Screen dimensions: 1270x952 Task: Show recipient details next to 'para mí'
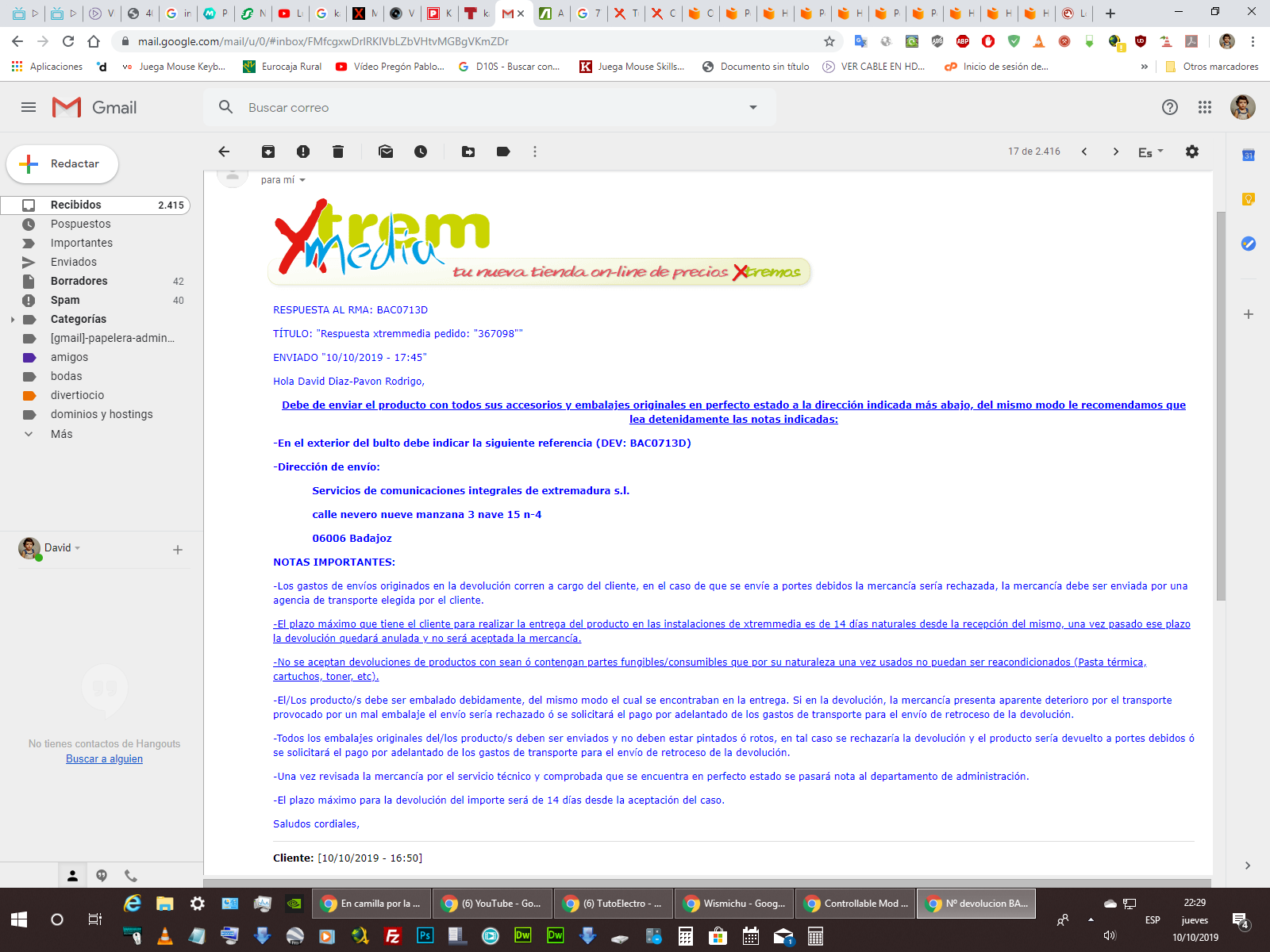pyautogui.click(x=302, y=180)
